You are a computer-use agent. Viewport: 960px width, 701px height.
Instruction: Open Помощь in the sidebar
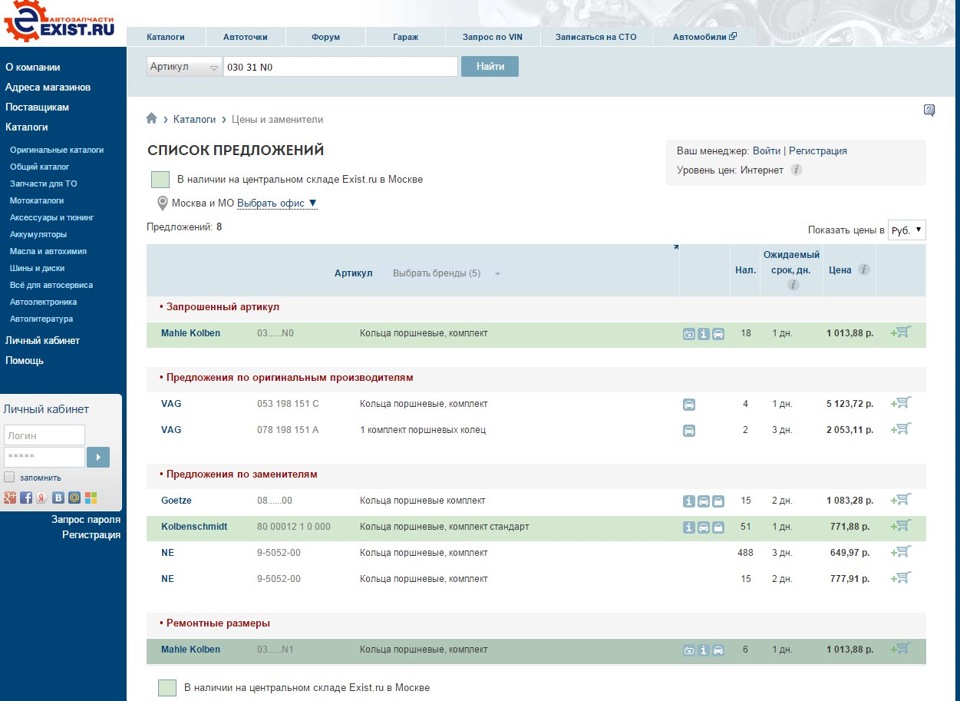coord(24,361)
